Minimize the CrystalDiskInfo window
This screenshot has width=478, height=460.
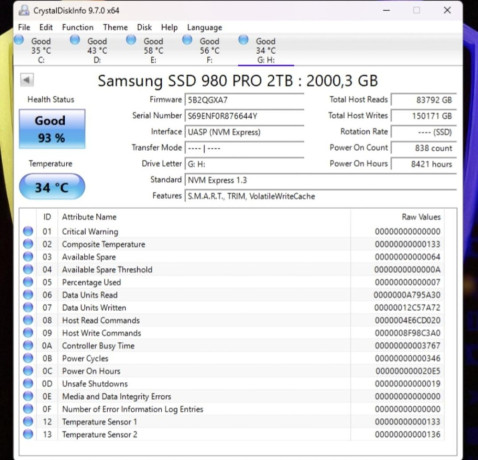click(386, 10)
